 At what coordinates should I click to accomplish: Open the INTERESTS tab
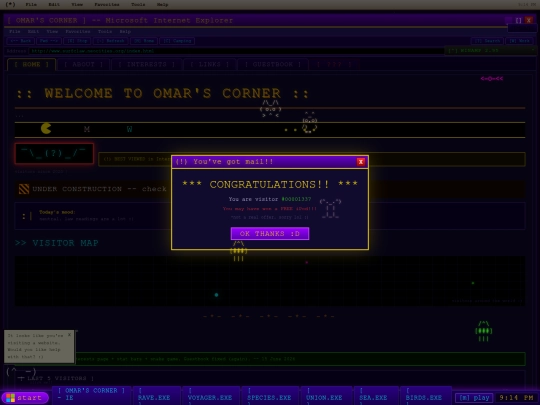pos(147,64)
